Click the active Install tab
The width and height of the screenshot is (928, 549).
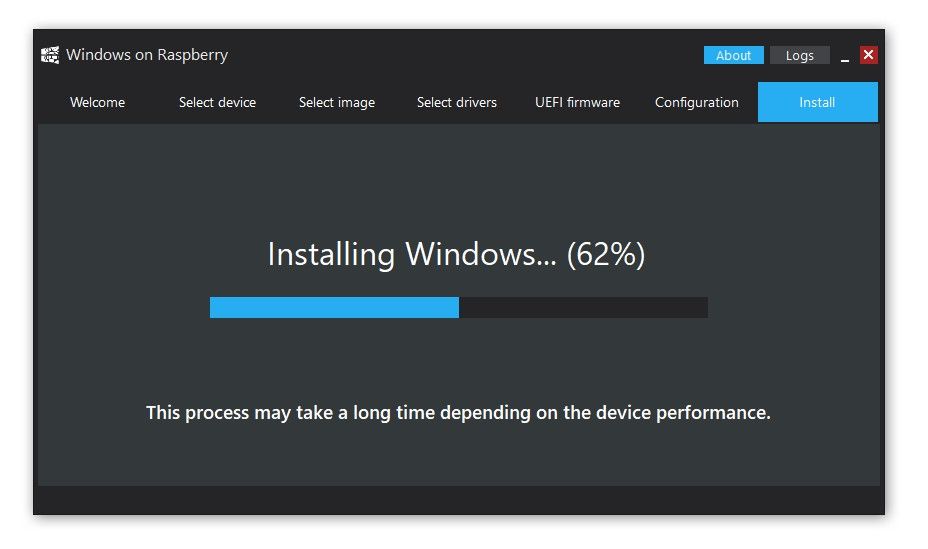pos(817,102)
